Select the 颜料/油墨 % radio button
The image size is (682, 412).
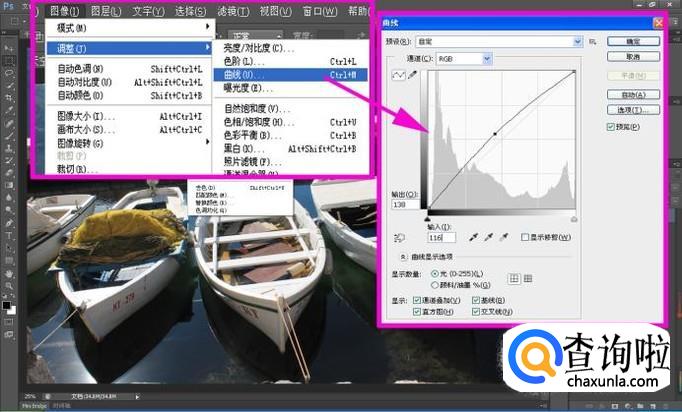[x=435, y=285]
